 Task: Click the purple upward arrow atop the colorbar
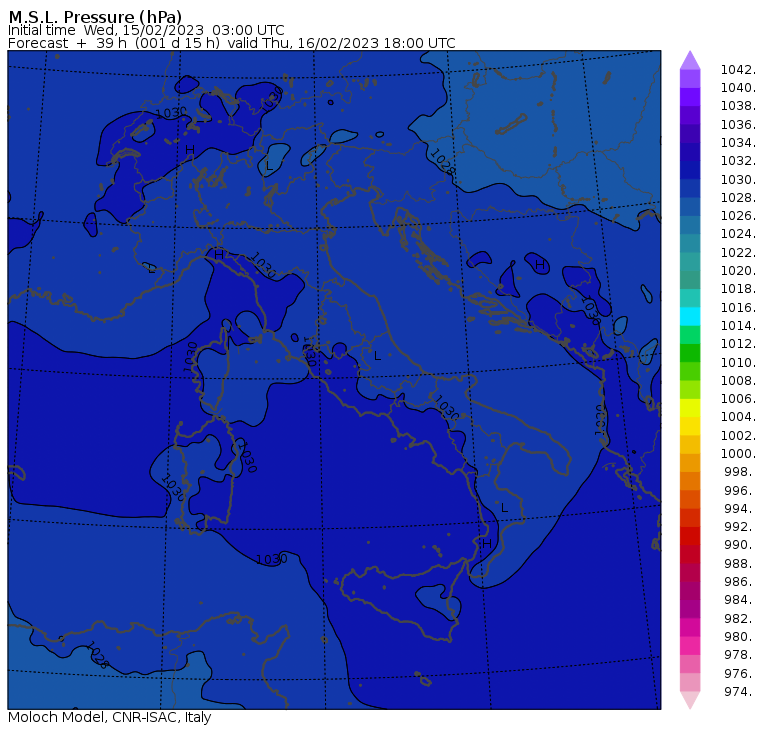[690, 60]
